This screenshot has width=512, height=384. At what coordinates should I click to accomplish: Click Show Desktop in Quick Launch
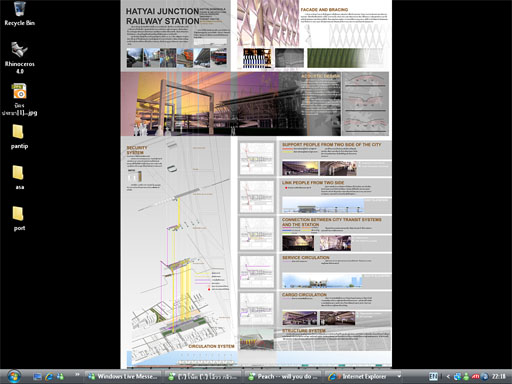point(37,377)
